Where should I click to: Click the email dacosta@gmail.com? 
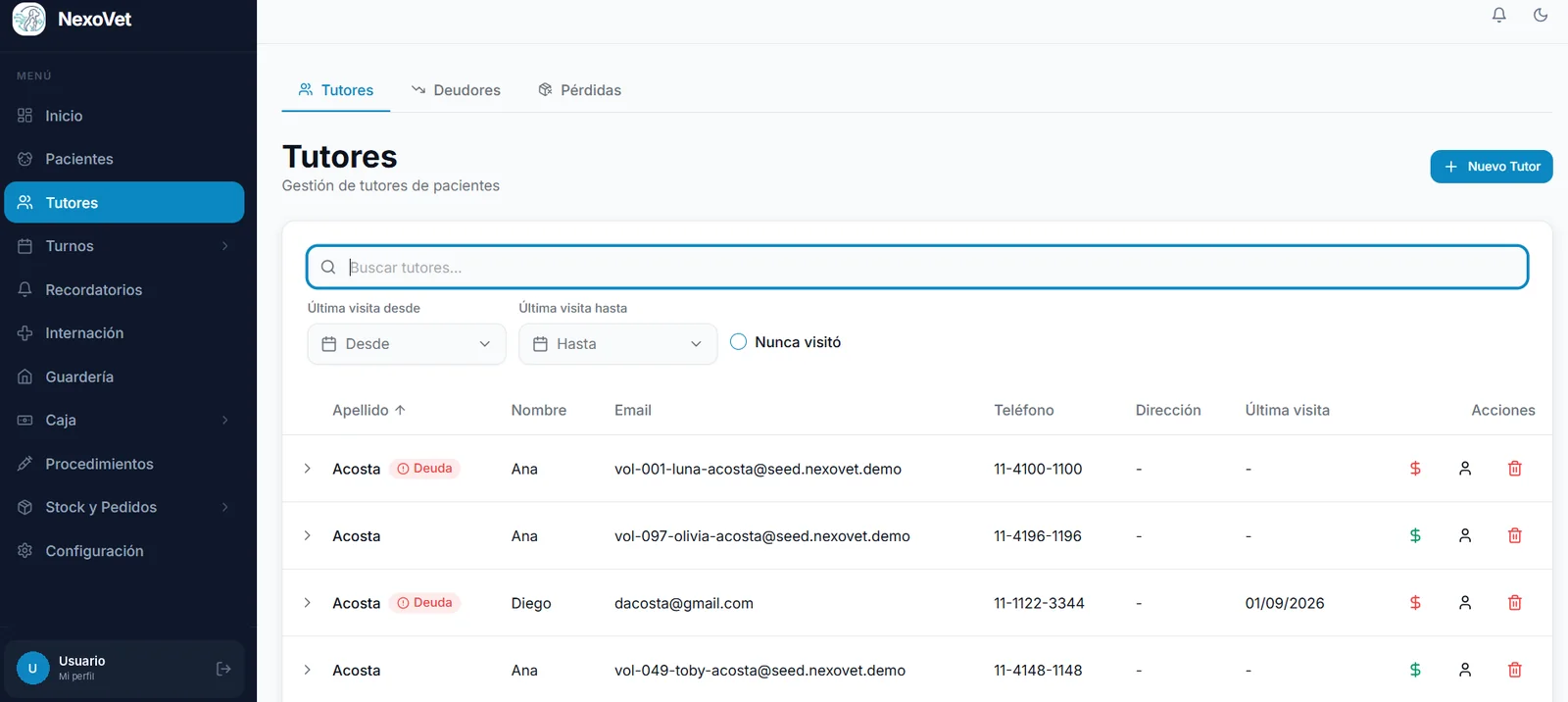pos(684,603)
